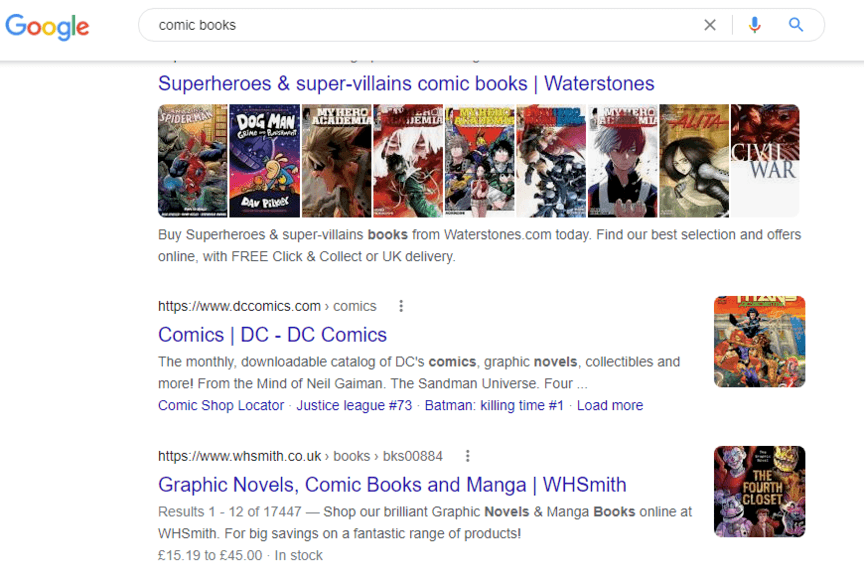
Task: Open the Alita cover thumbnail
Action: (694, 161)
